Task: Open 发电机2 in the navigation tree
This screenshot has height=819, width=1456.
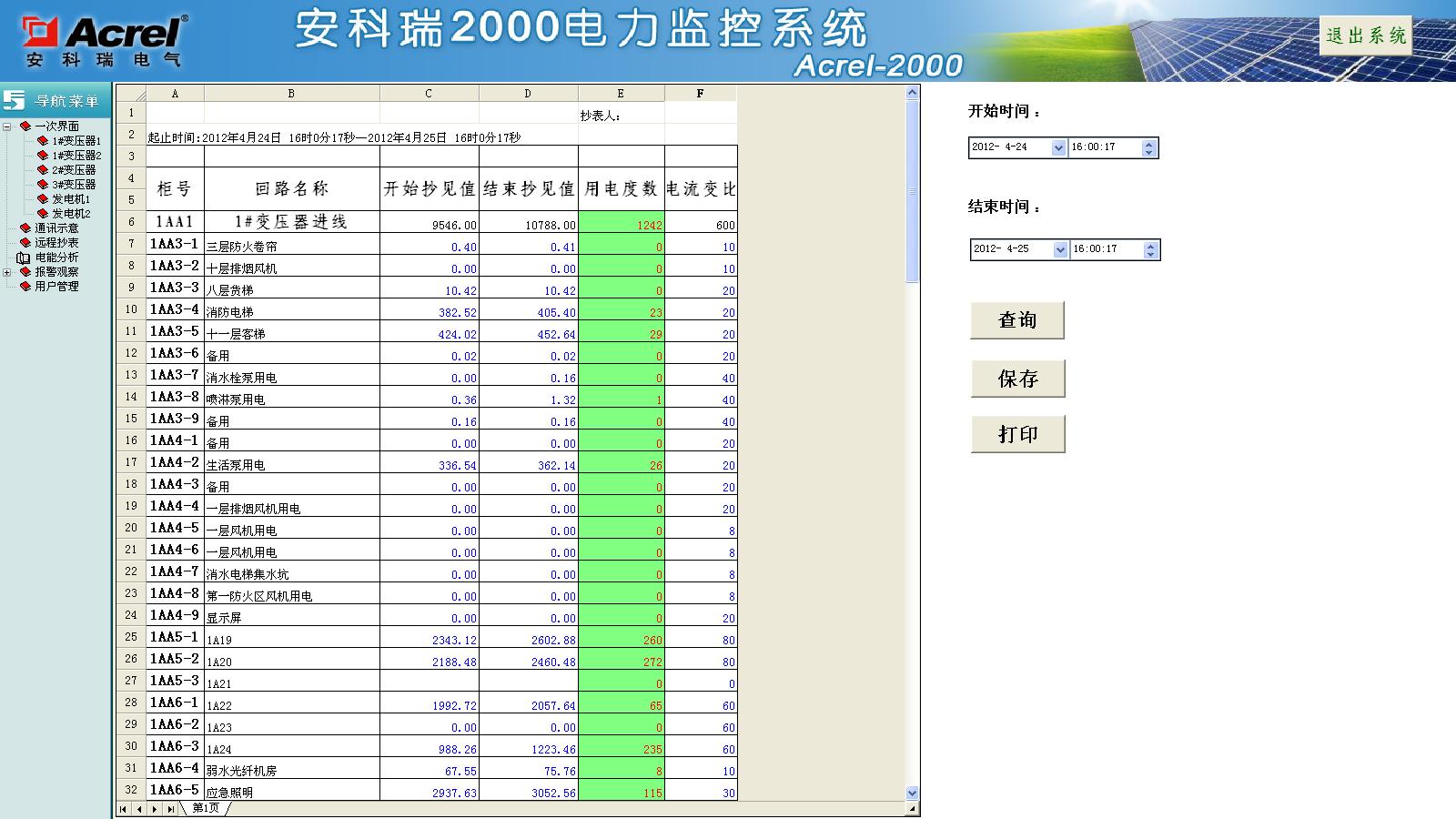Action: pos(71,214)
